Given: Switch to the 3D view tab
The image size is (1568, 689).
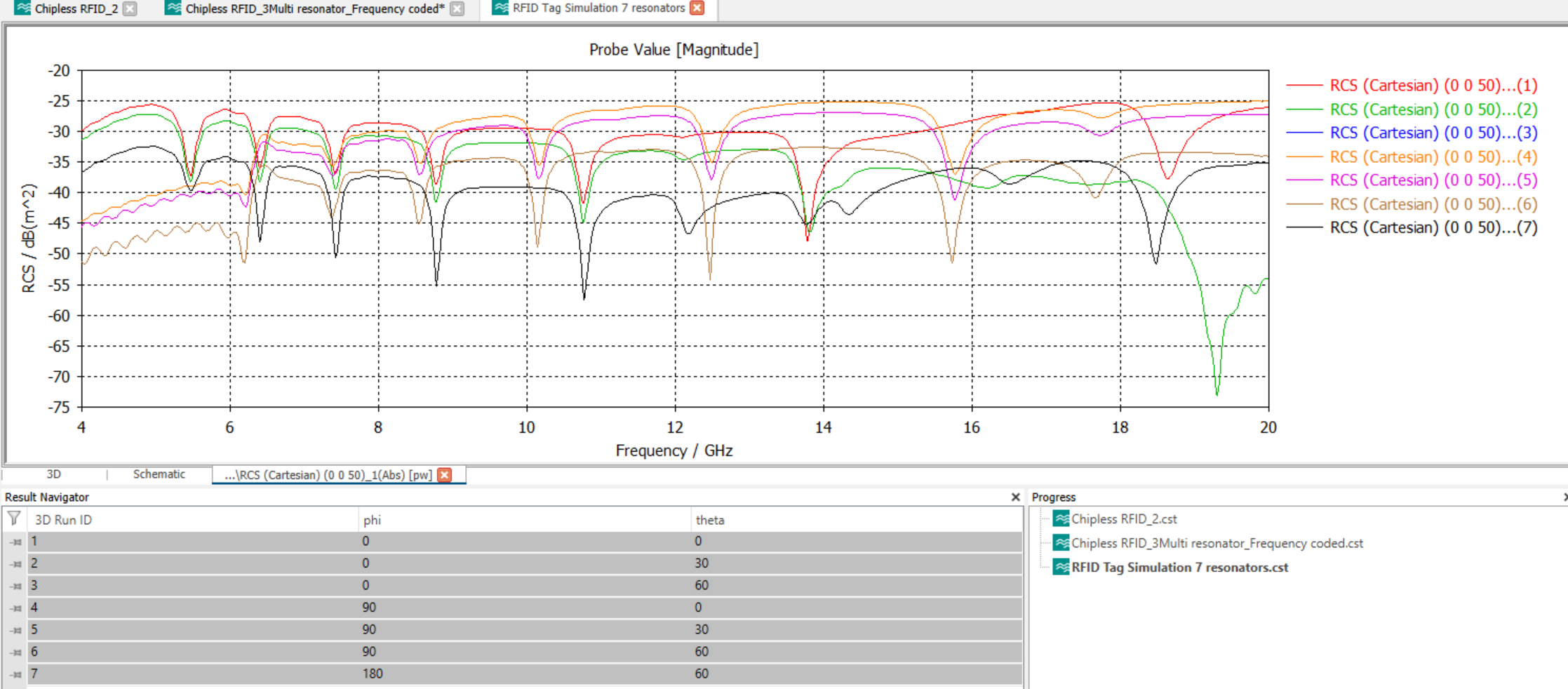Looking at the screenshot, I should 54,474.
